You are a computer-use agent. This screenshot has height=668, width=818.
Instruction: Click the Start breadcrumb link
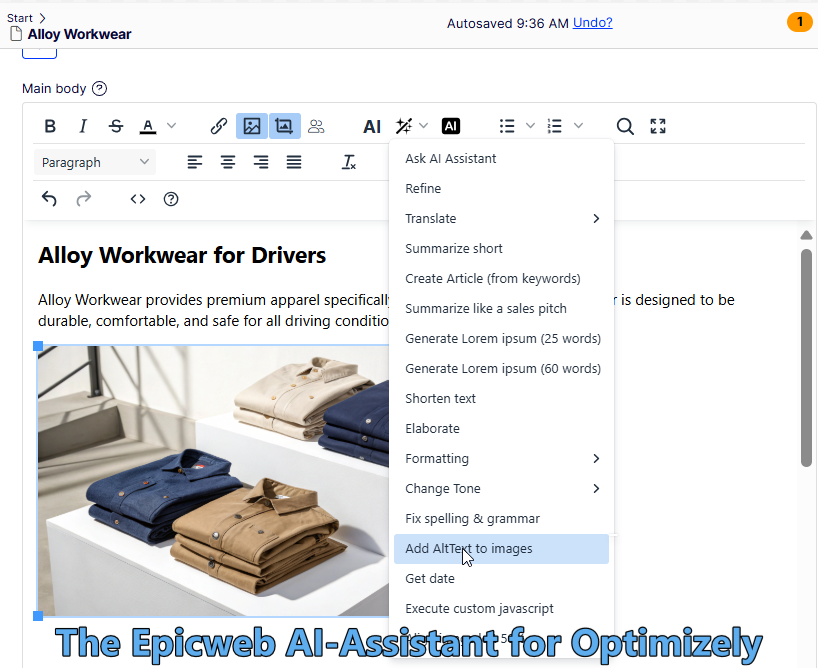20,18
